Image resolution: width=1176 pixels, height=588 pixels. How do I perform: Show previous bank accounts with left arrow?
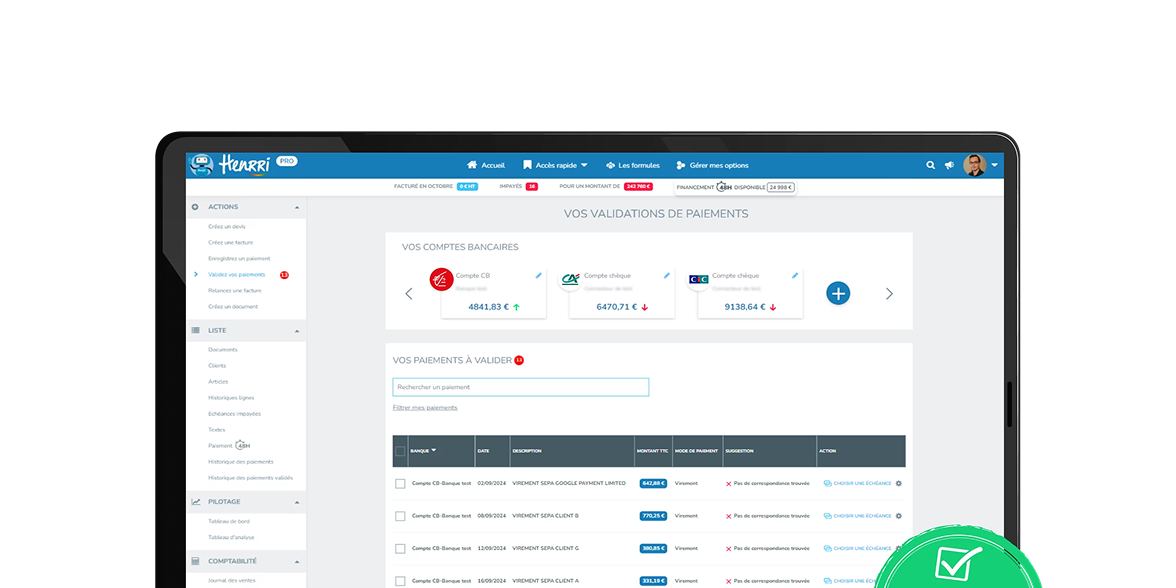tap(409, 294)
